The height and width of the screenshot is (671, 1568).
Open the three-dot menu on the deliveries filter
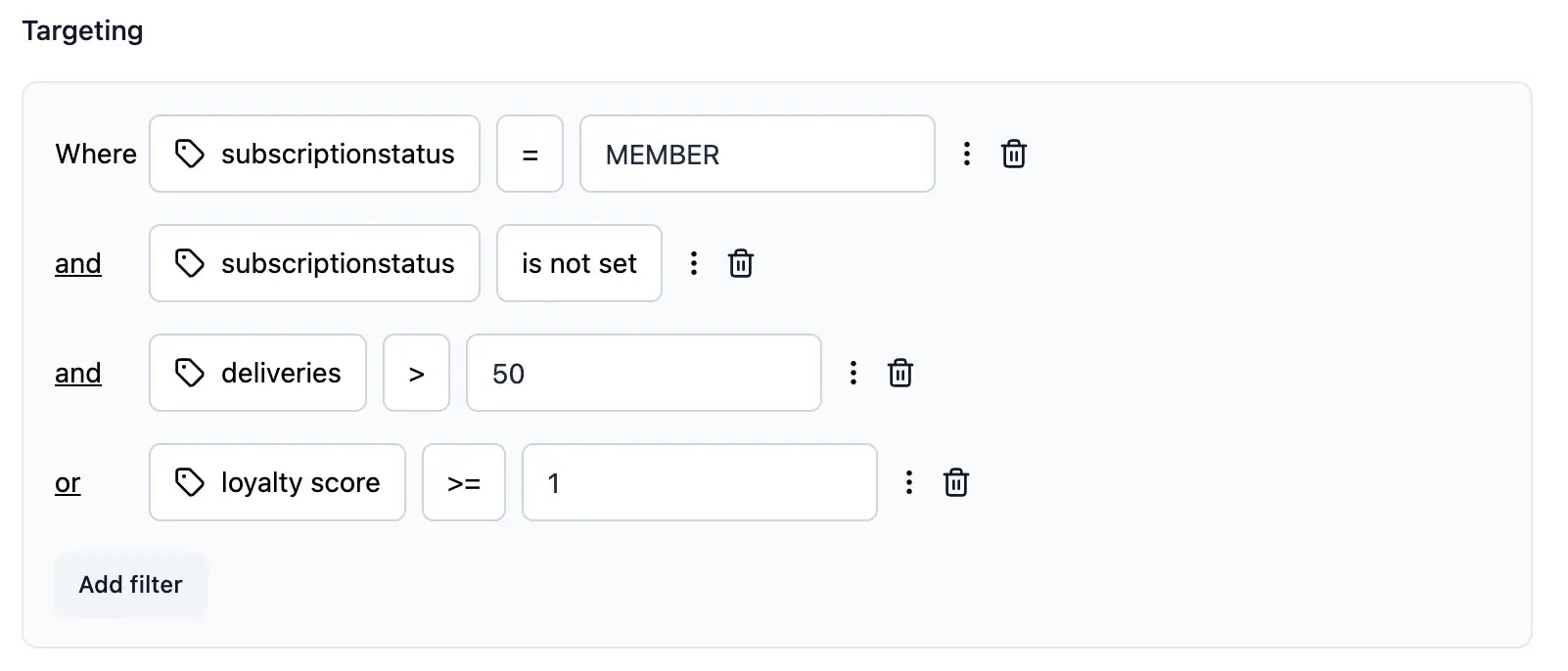point(853,373)
